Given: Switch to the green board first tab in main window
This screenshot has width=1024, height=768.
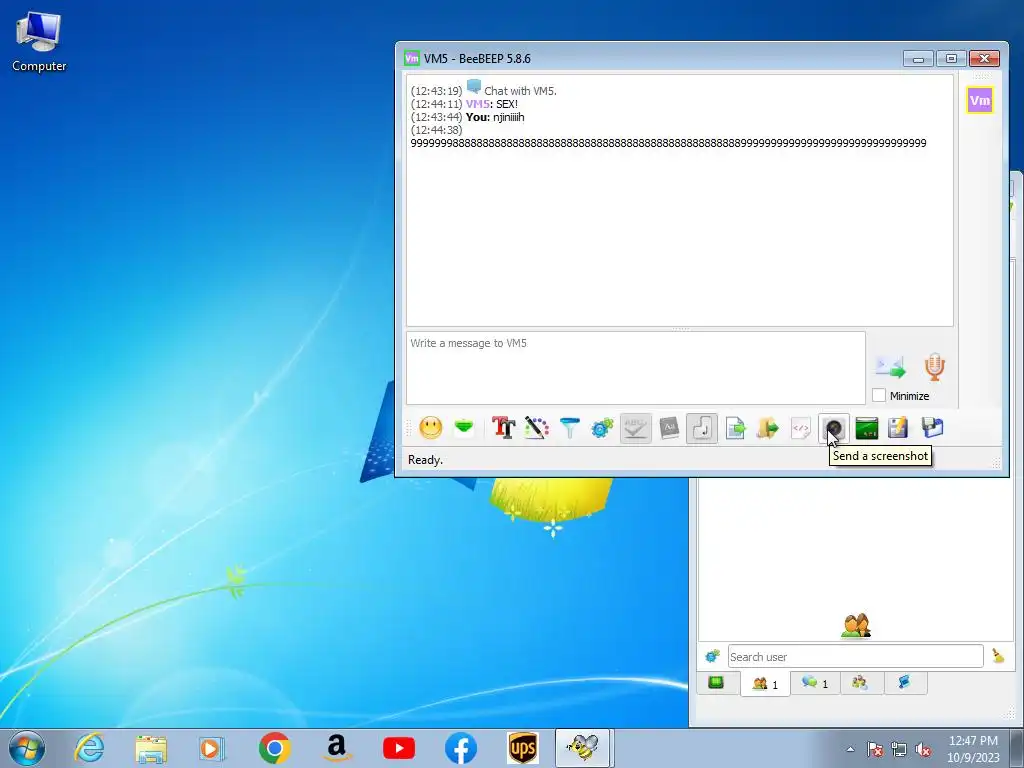Looking at the screenshot, I should pos(716,683).
